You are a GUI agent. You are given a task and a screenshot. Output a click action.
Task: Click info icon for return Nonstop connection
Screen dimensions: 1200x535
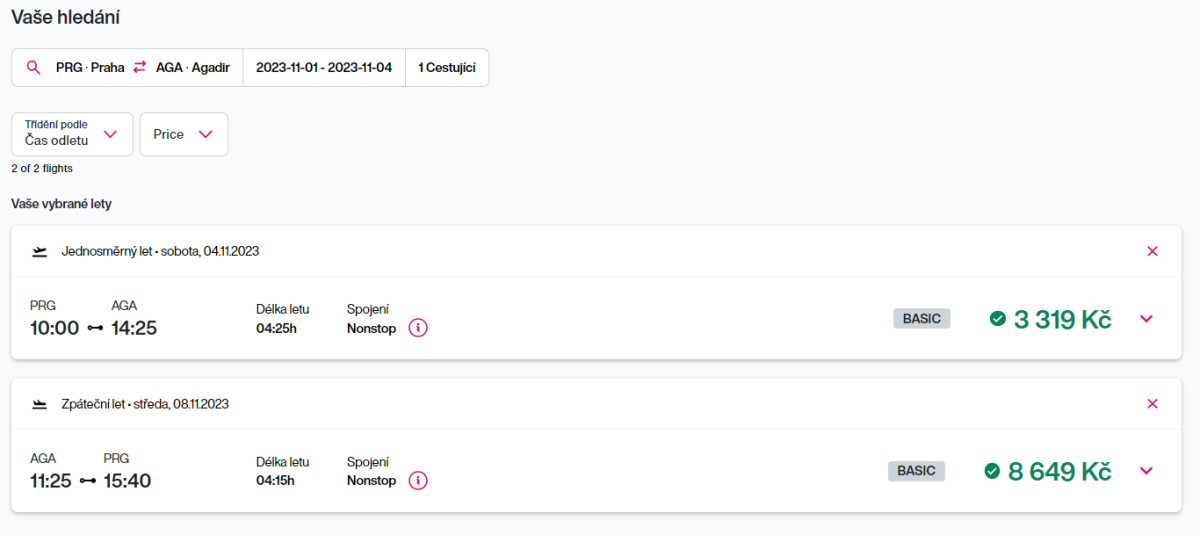[x=418, y=481]
